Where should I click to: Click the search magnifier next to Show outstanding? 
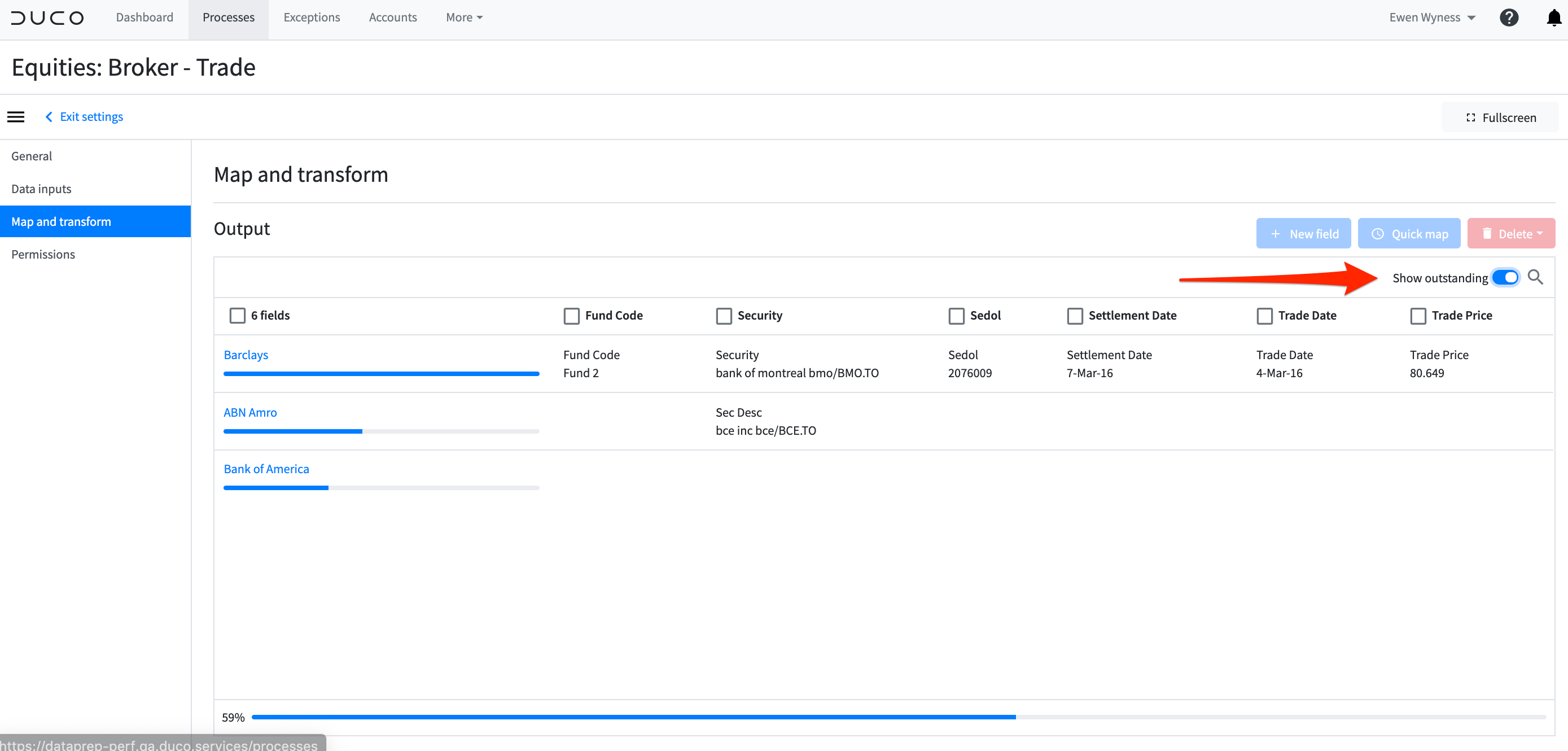click(1535, 277)
